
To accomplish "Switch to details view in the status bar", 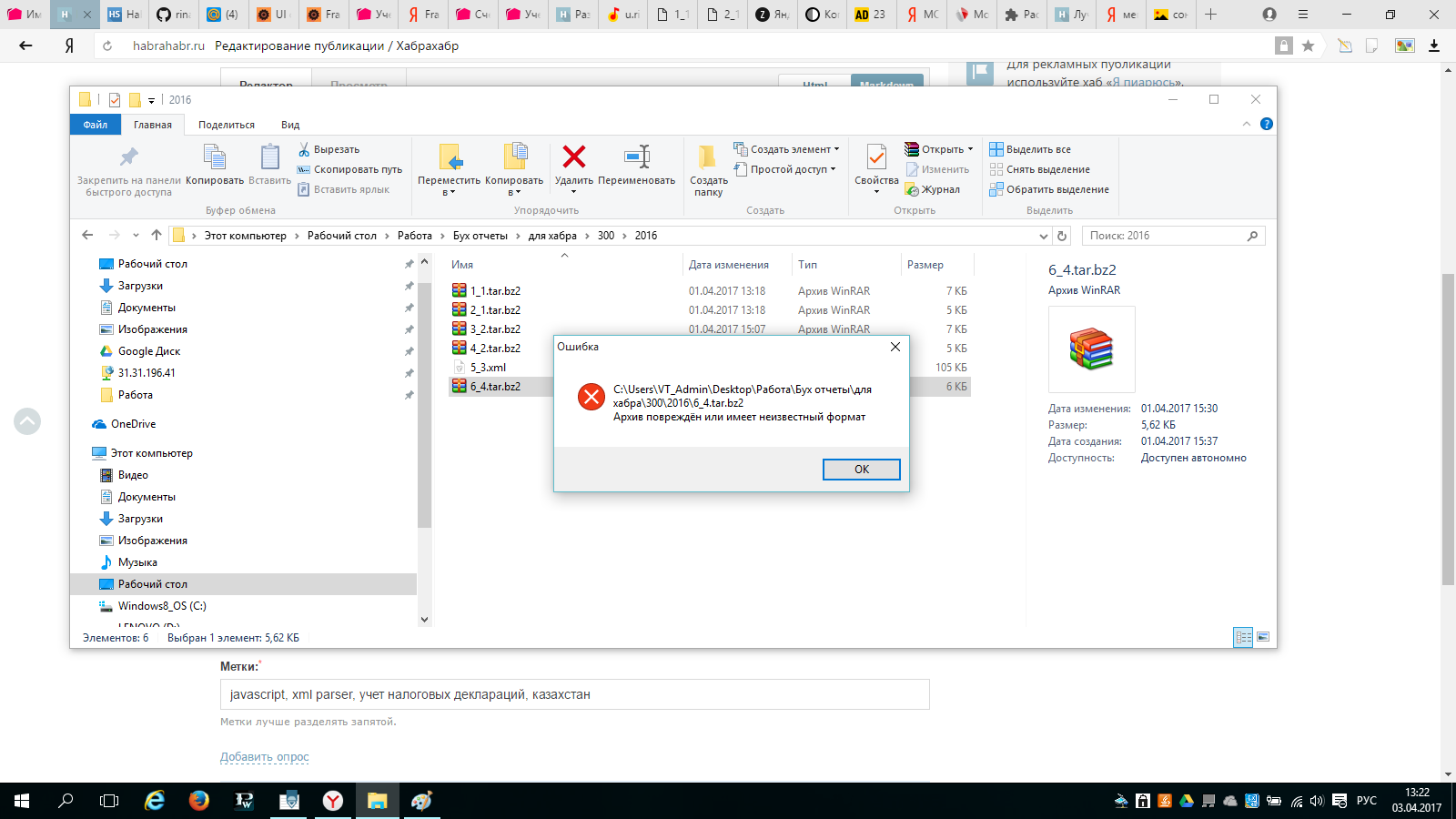I will 1243,637.
